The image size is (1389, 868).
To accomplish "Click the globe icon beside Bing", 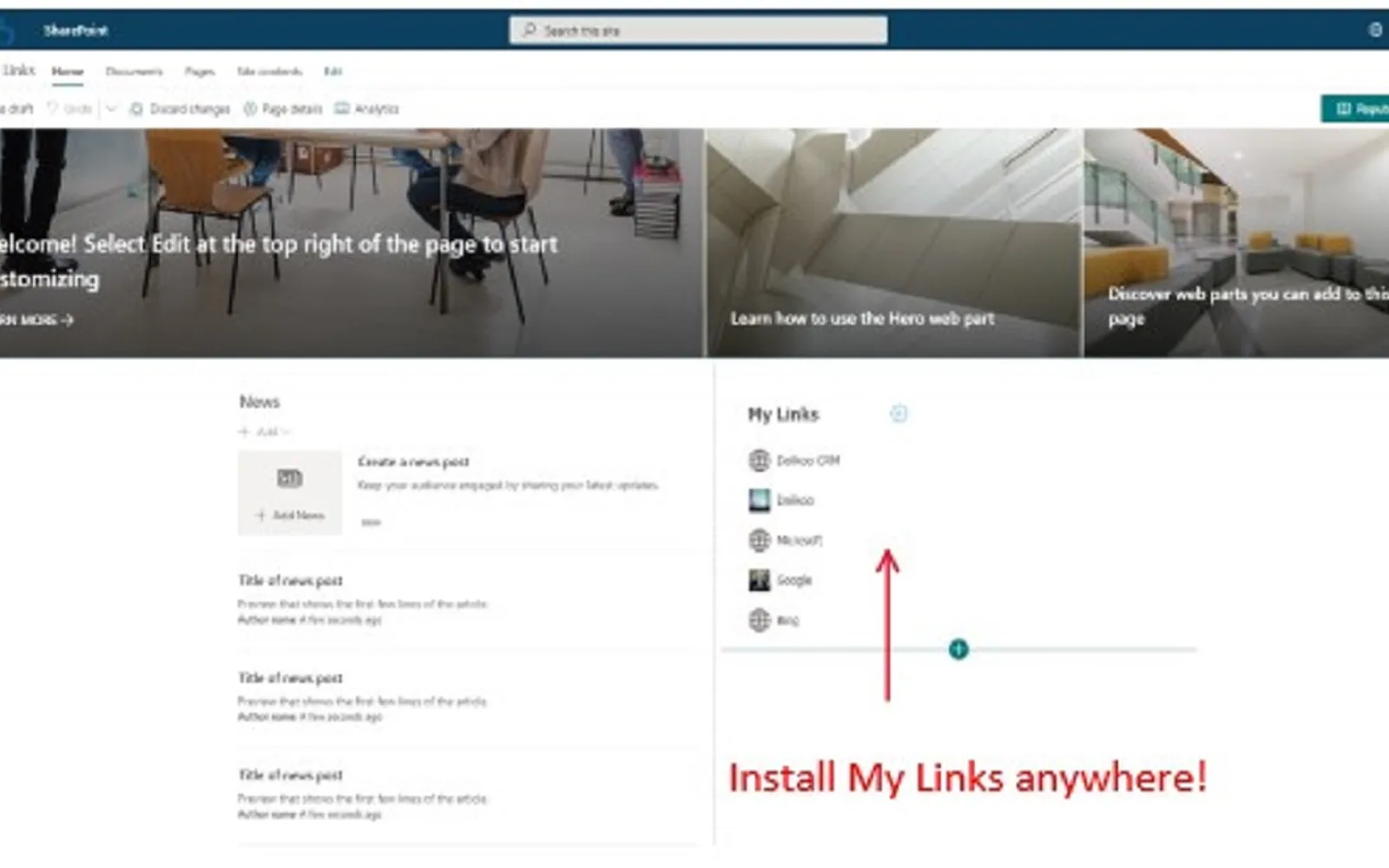I will coord(759,620).
